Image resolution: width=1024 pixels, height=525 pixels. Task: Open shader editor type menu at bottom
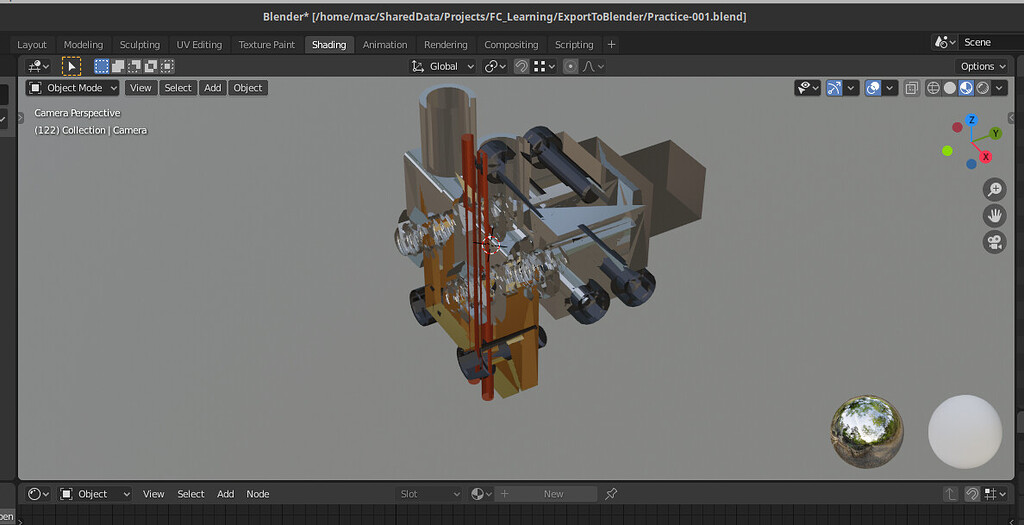(x=39, y=494)
